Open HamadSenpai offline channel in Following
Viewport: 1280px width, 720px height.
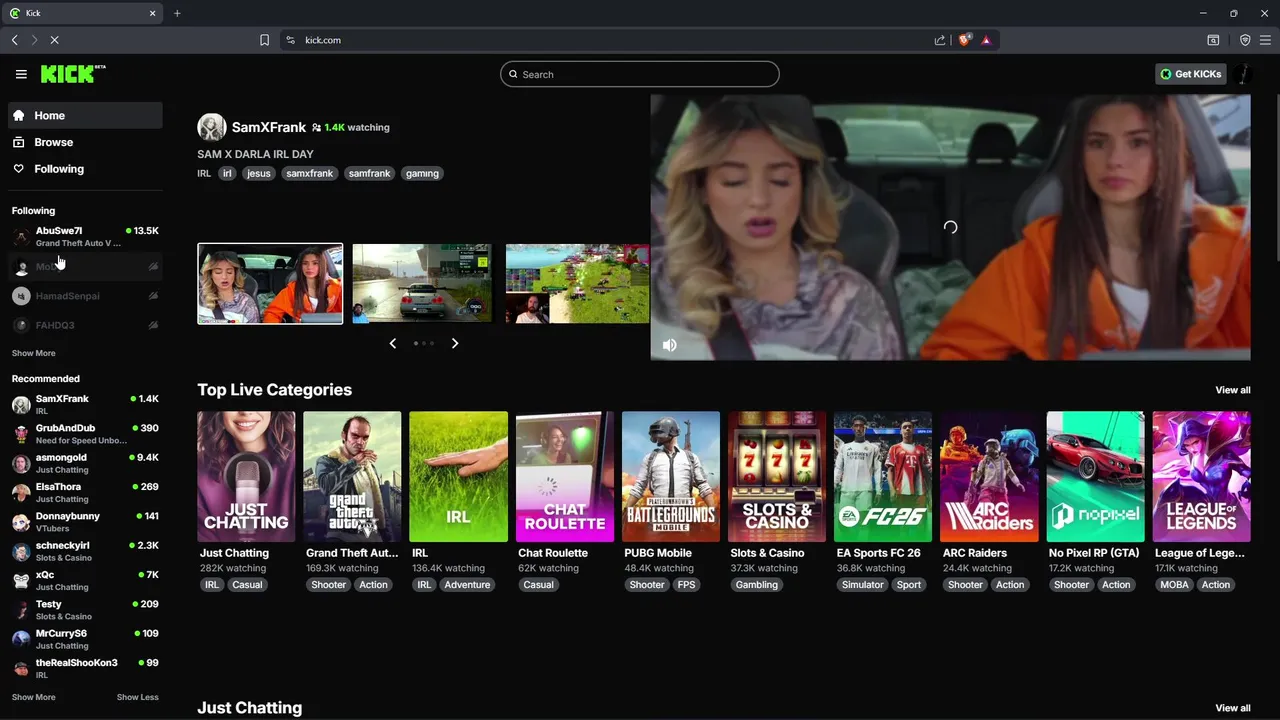pos(85,296)
